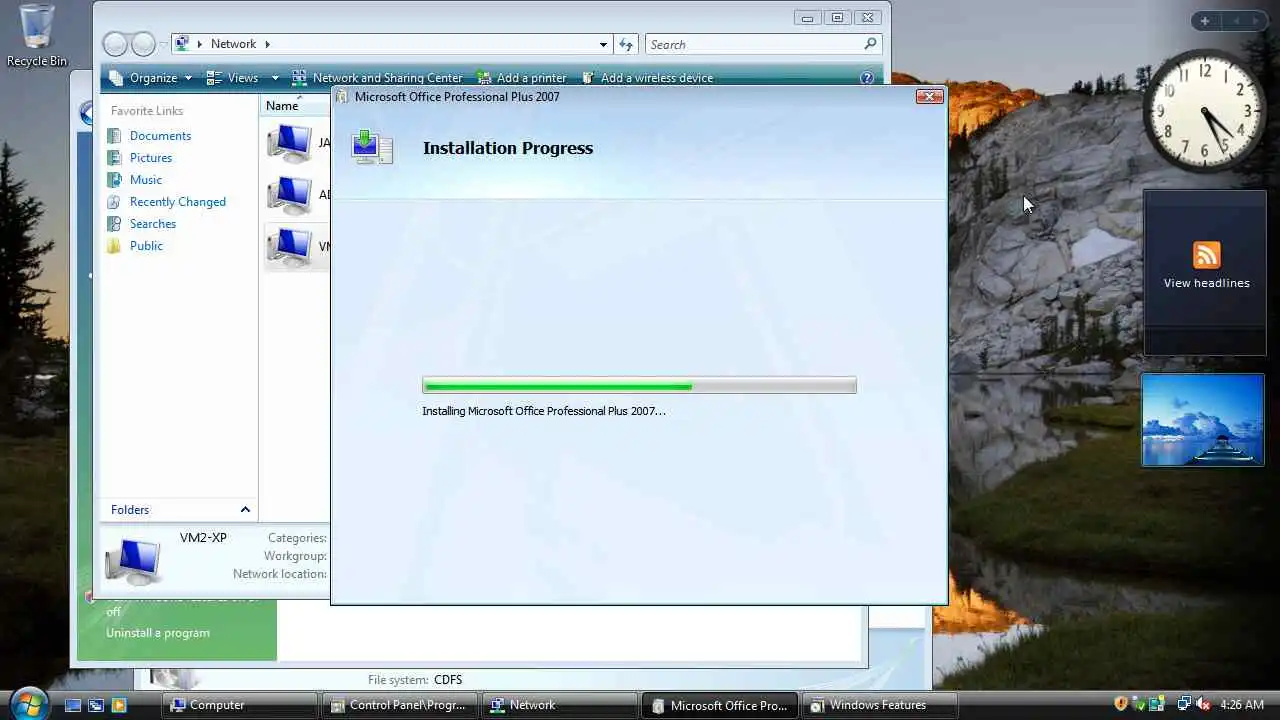Image resolution: width=1280 pixels, height=720 pixels.
Task: Open the Views dropdown arrow
Action: pos(275,78)
